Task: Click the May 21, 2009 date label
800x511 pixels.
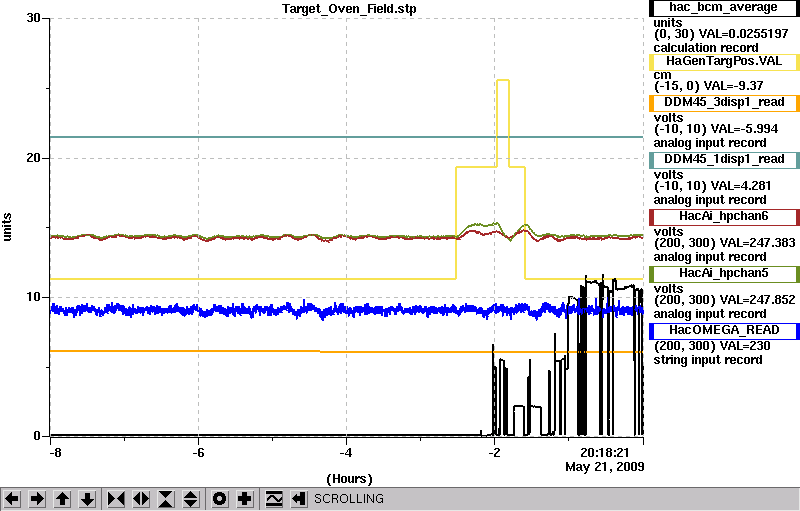Action: pyautogui.click(x=605, y=467)
